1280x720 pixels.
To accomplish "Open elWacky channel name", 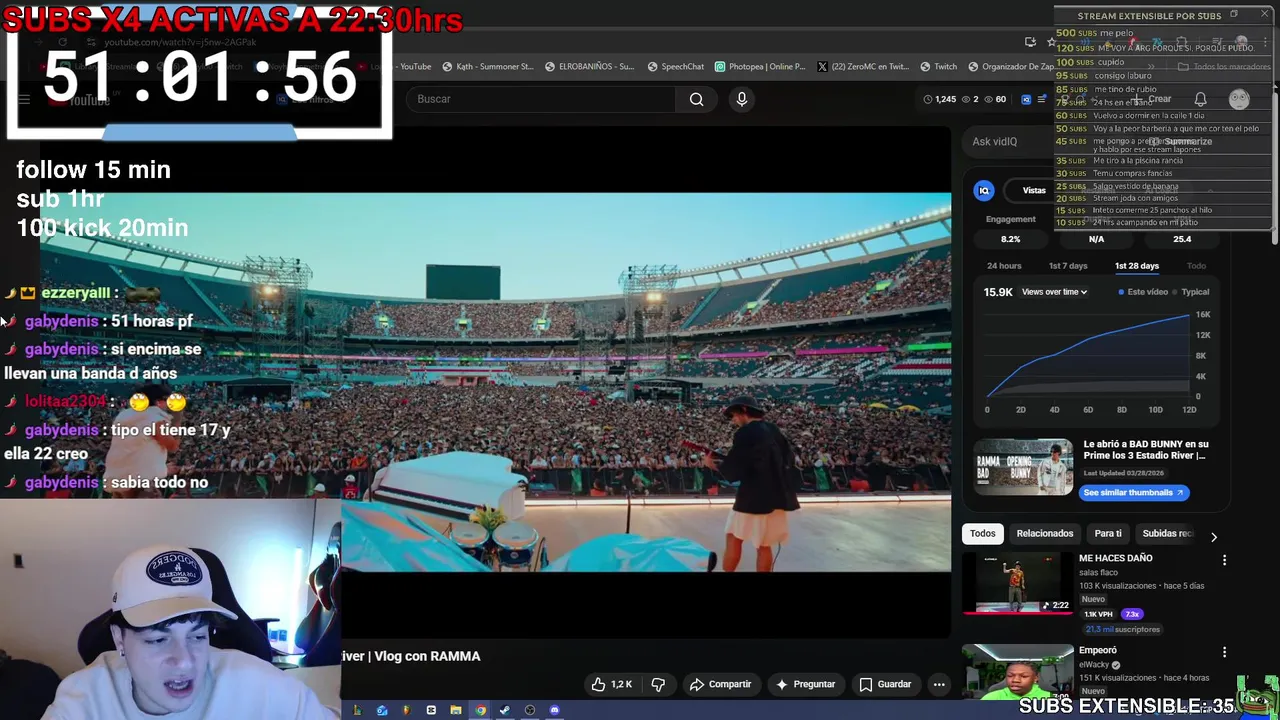I will pos(1094,664).
